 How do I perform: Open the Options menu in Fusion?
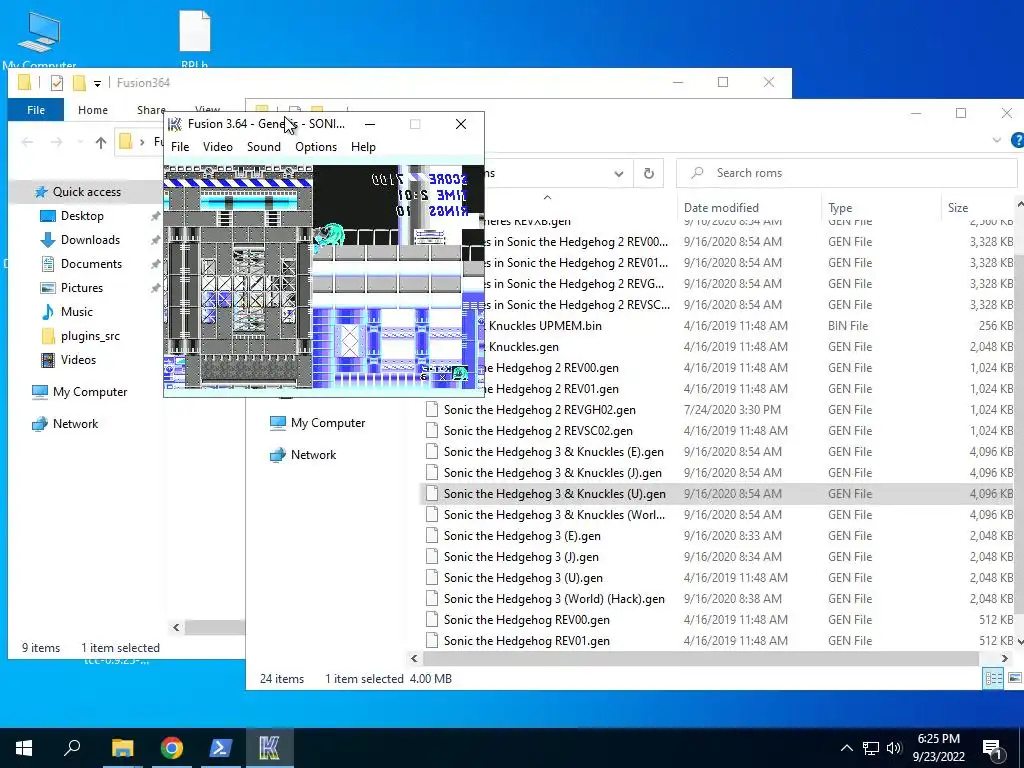(316, 147)
